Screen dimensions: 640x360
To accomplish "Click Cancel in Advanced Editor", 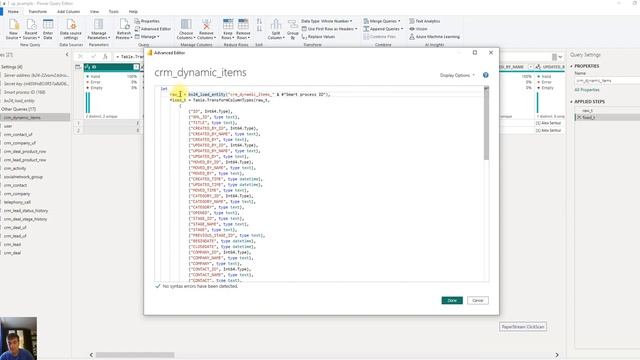I will pos(478,300).
